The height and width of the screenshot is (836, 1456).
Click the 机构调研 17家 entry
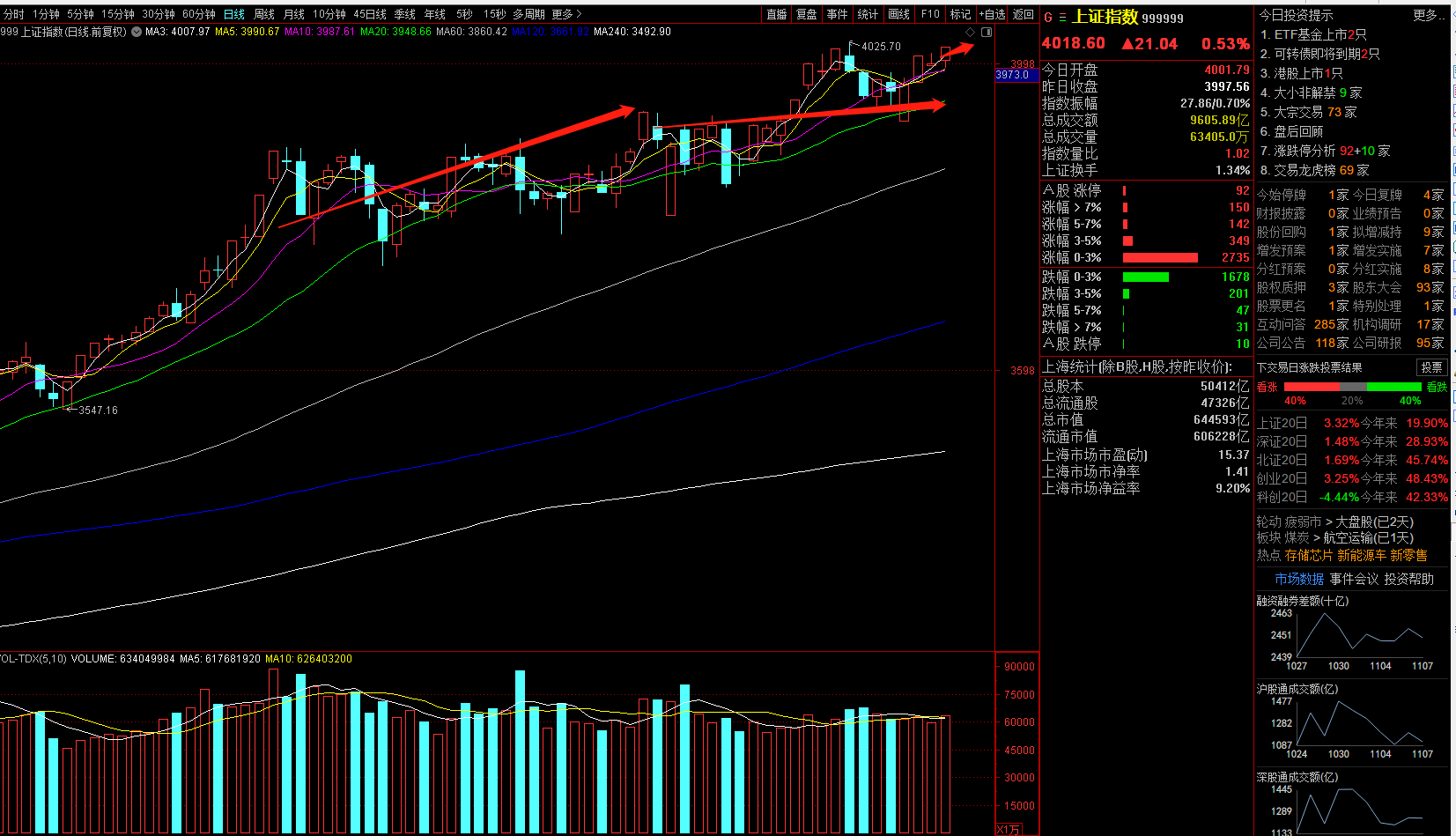coord(1398,324)
